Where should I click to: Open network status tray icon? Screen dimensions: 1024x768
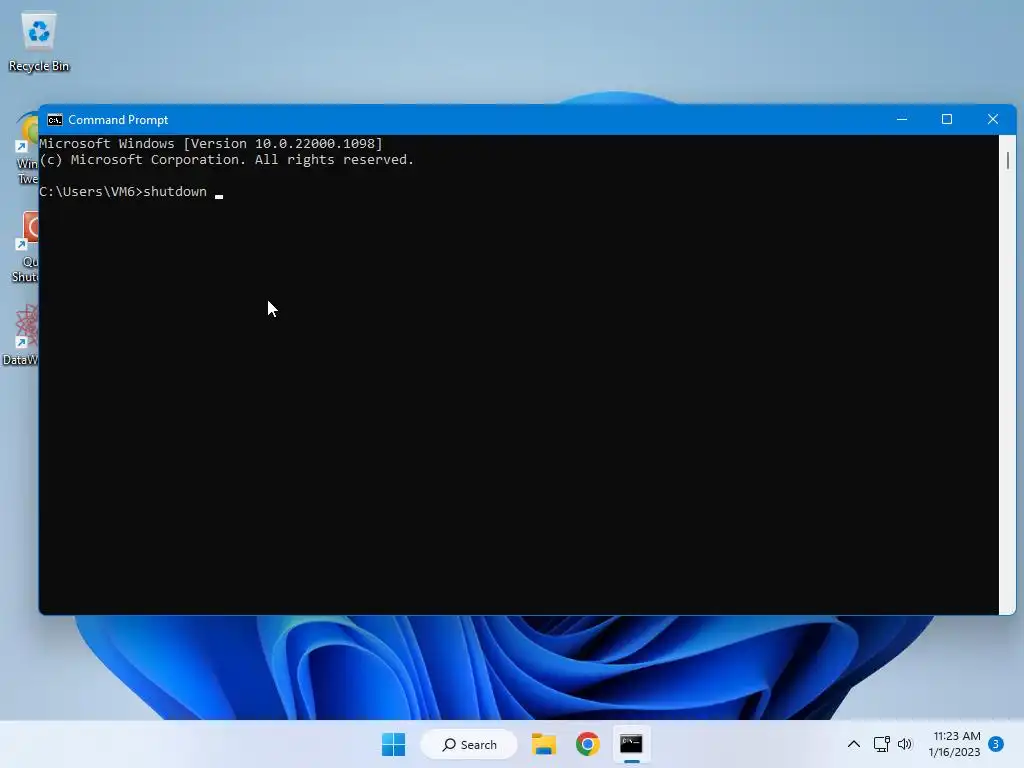[882, 744]
